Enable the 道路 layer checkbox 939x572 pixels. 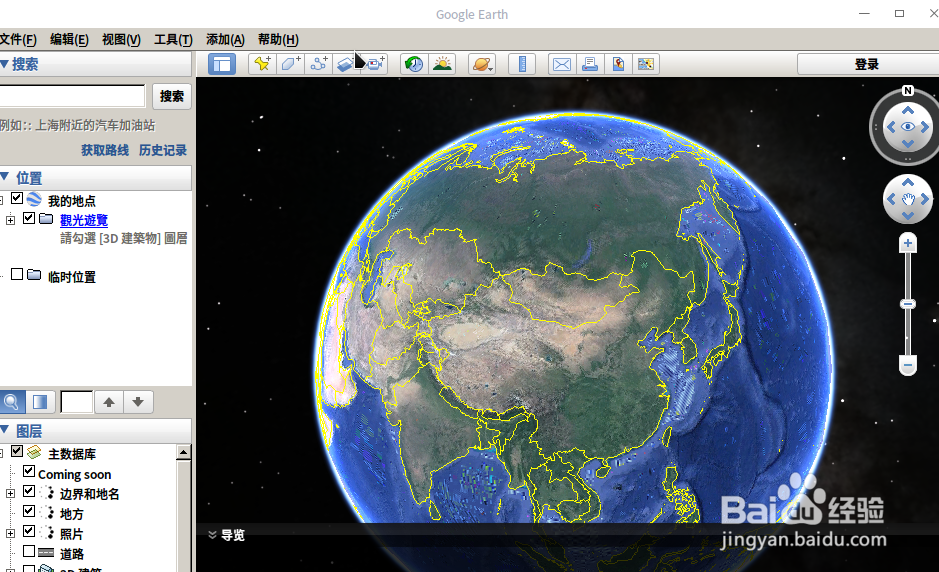click(29, 551)
